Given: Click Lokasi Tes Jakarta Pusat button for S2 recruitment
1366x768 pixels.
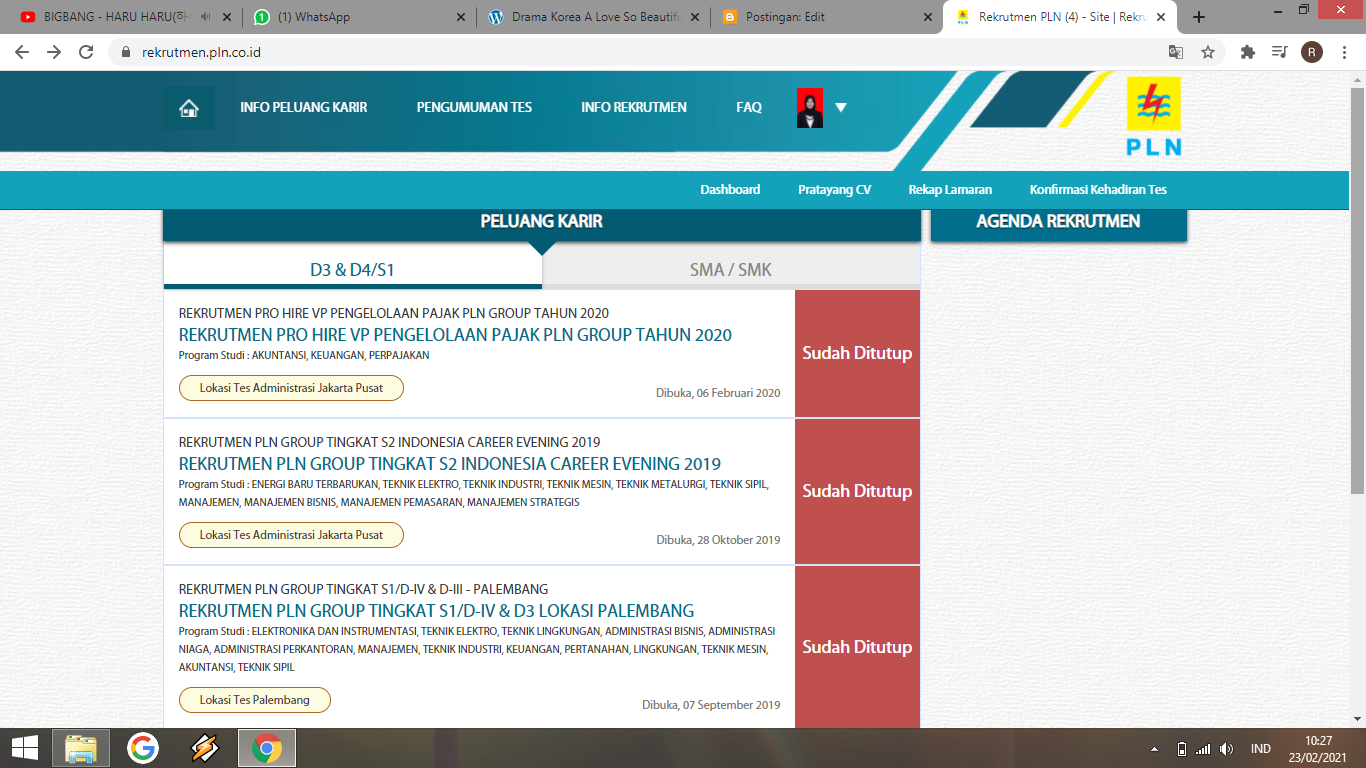Looking at the screenshot, I should 291,535.
